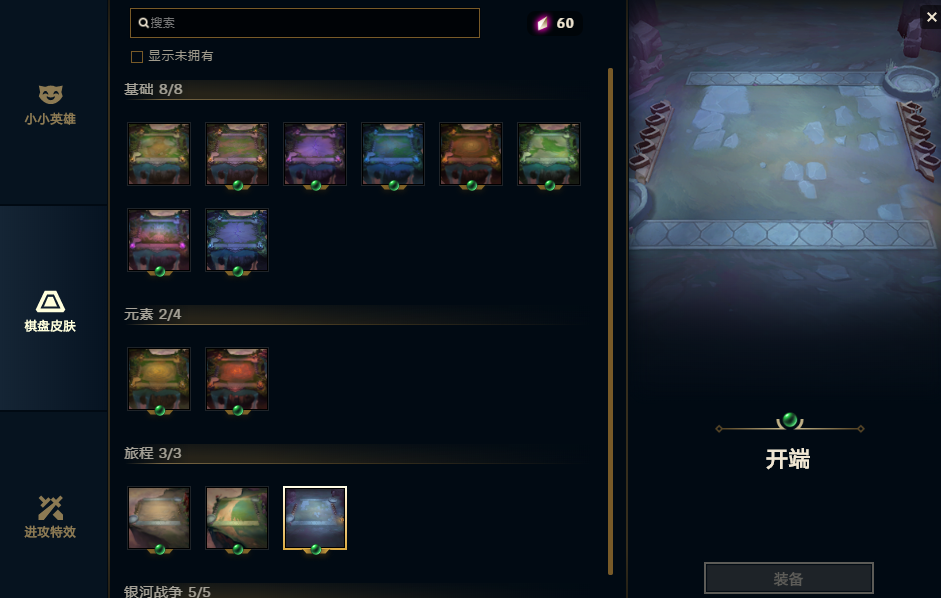The width and height of the screenshot is (941, 598).
Task: Select the 棋盘皮肤 board icon
Action: pyautogui.click(x=50, y=301)
